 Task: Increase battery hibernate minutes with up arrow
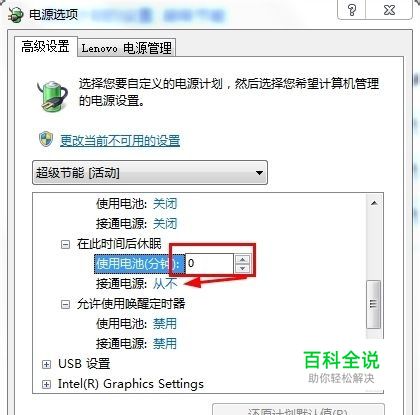click(243, 259)
